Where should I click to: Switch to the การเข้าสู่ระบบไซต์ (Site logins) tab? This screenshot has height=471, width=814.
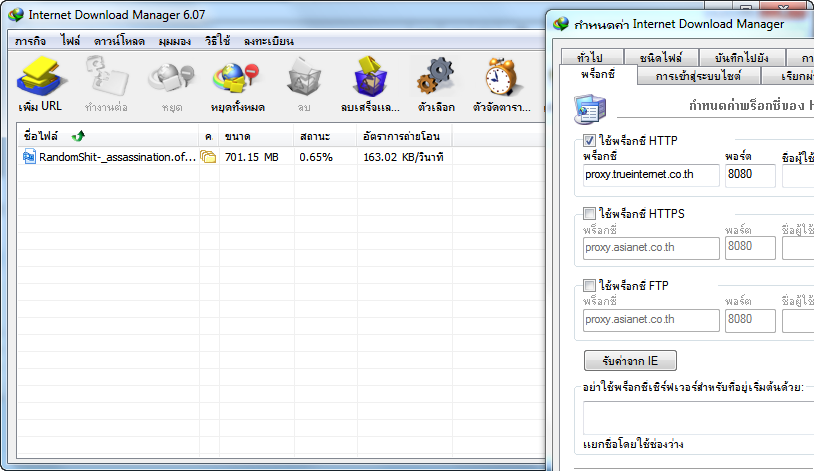pos(698,76)
